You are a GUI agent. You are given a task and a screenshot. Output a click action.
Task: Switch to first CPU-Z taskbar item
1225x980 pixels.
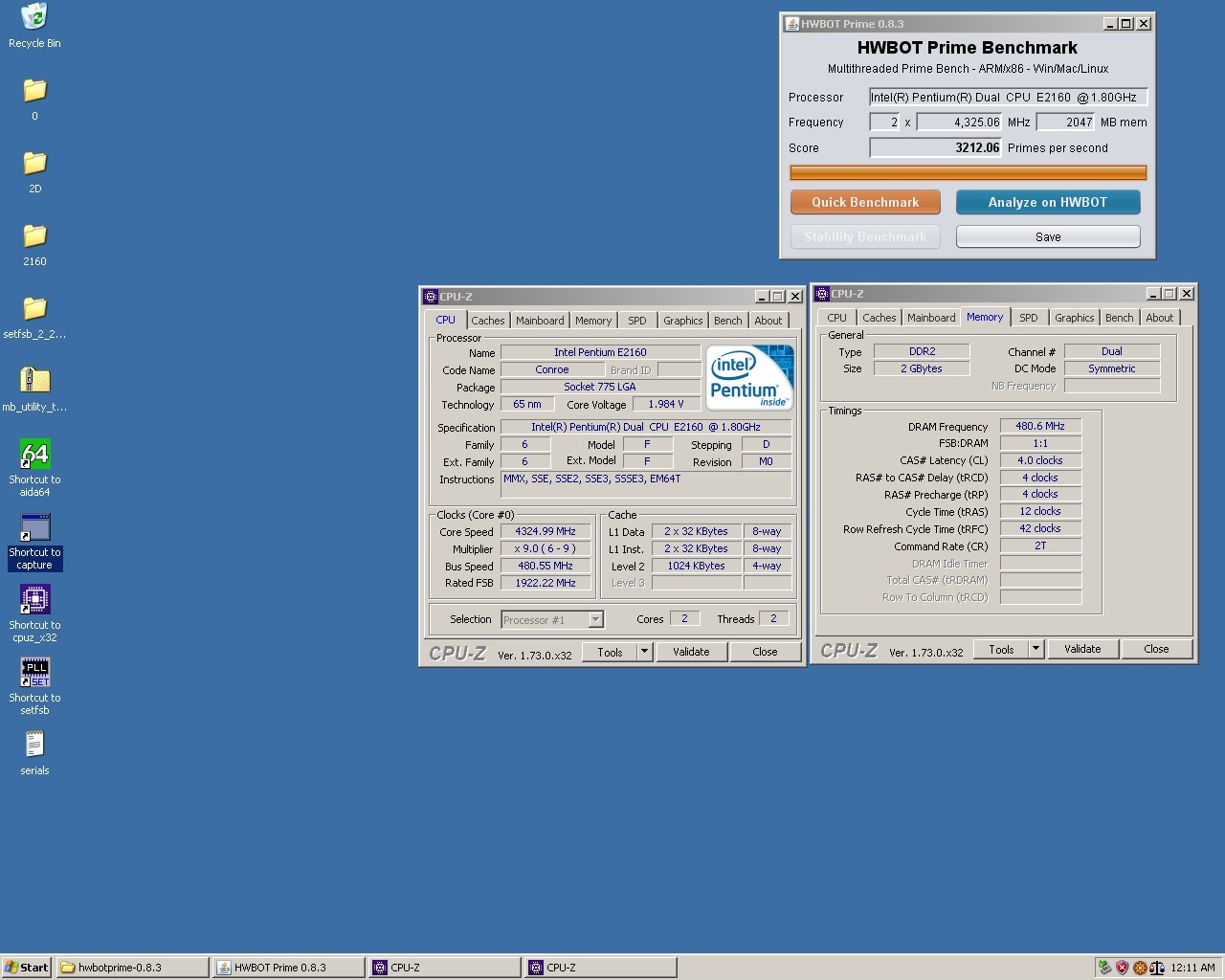click(444, 968)
